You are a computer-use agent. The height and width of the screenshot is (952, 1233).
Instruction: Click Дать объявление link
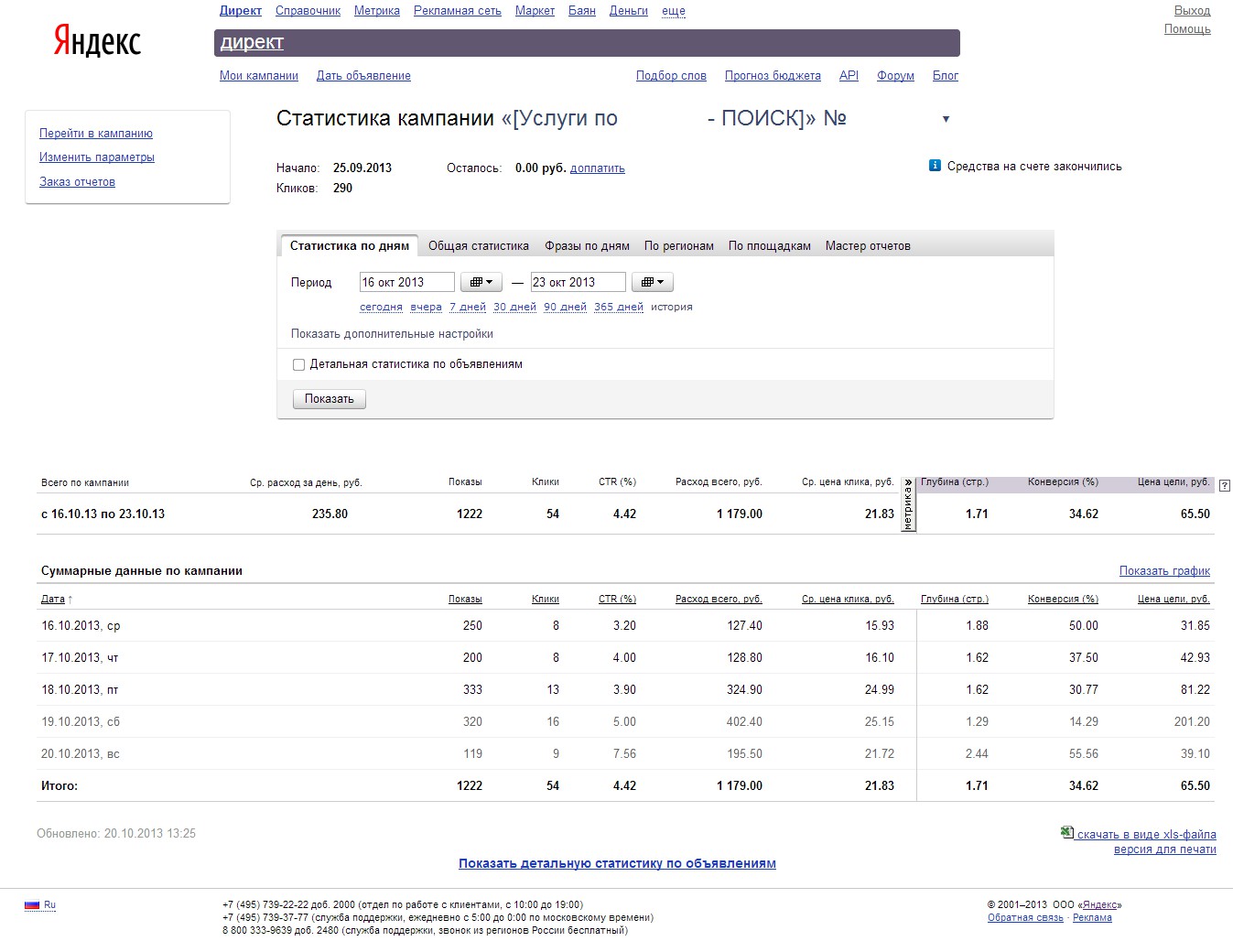coord(363,76)
